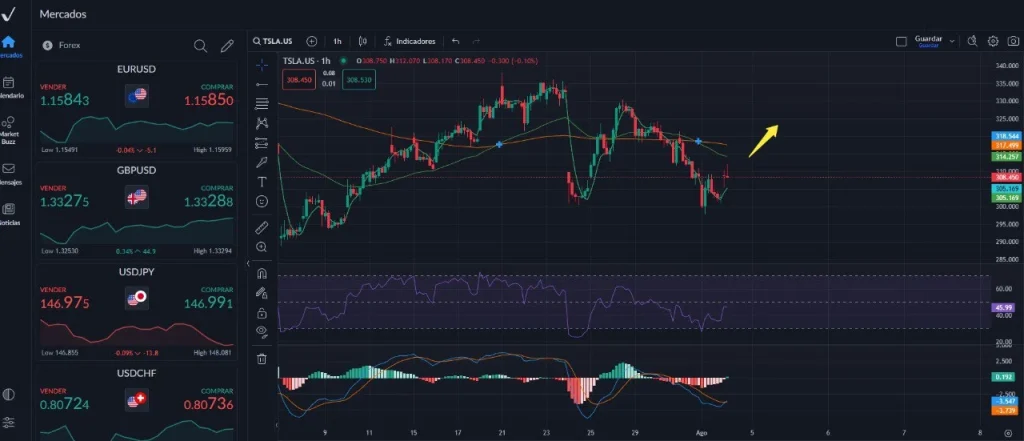This screenshot has width=1024, height=441.
Task: Open the Mercados home sidebar icon
Action: 8,43
